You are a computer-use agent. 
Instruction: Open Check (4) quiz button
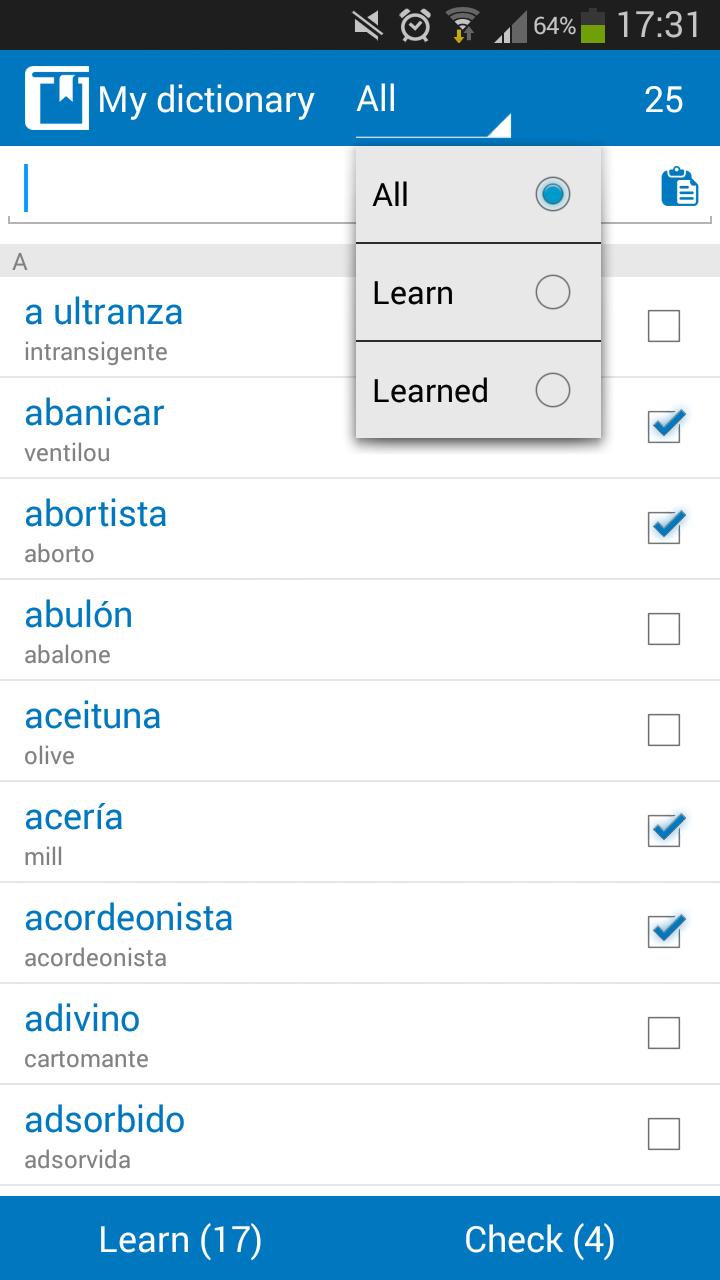coord(540,1239)
